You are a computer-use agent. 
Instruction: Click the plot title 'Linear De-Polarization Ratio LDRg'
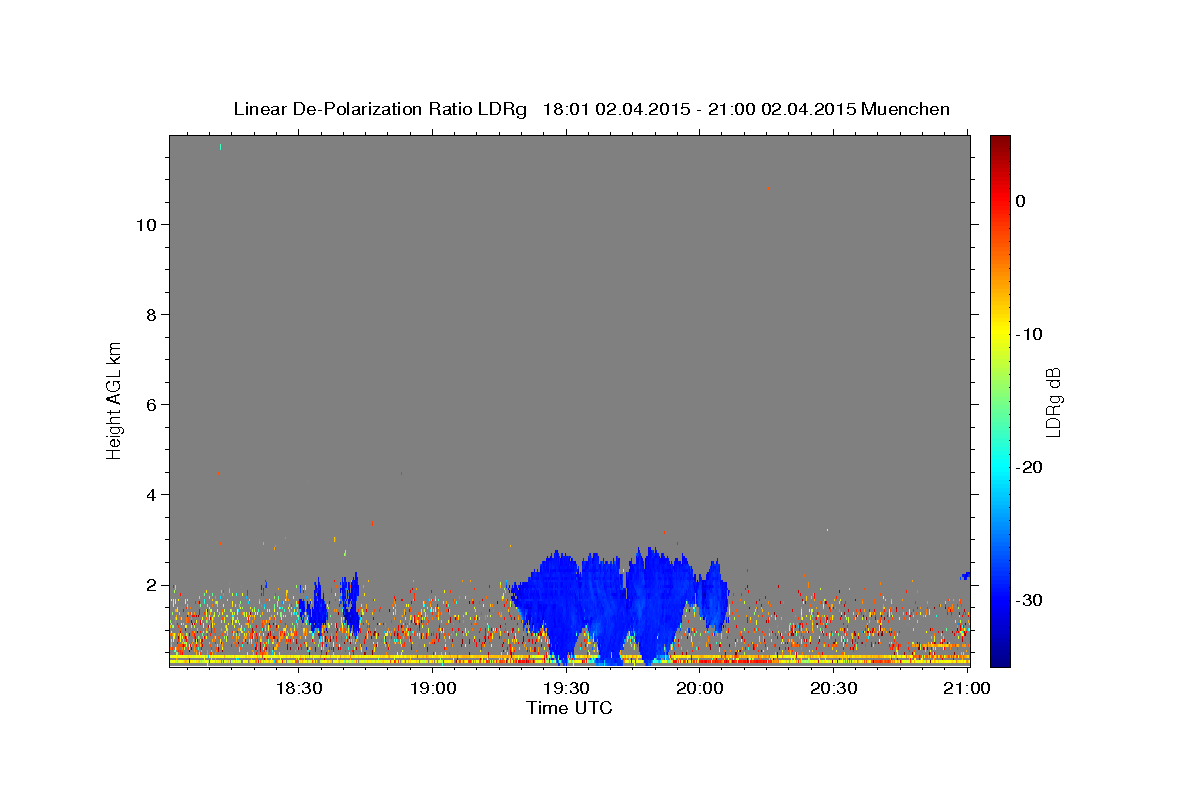click(379, 109)
